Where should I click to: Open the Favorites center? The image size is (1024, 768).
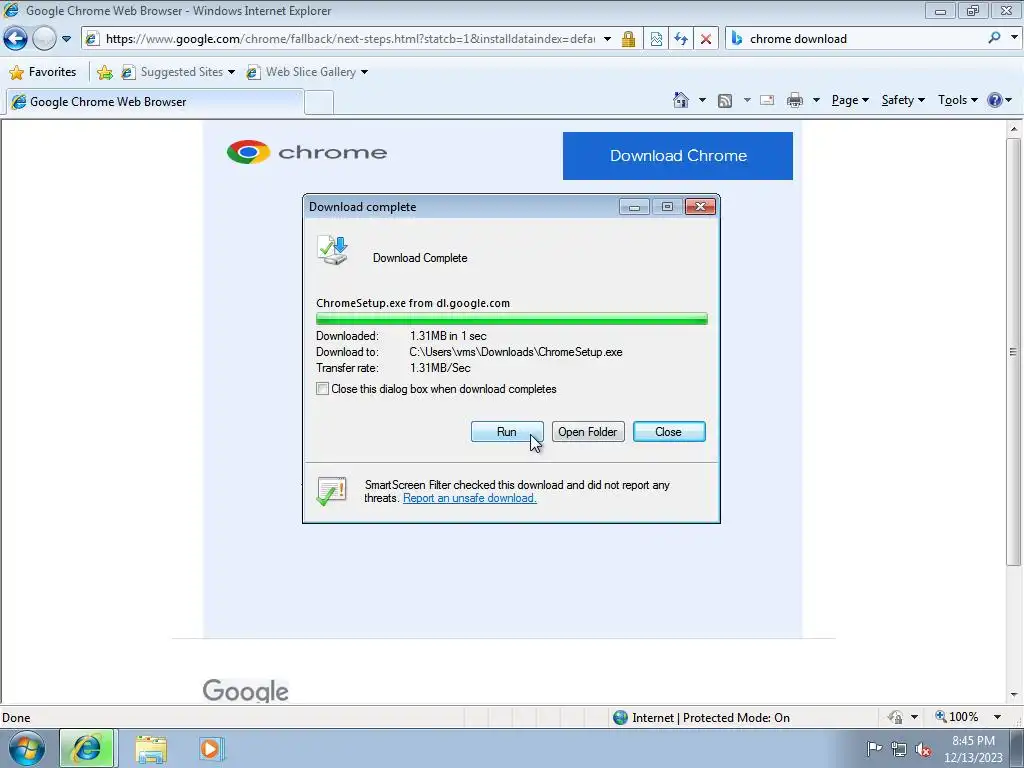[x=43, y=72]
